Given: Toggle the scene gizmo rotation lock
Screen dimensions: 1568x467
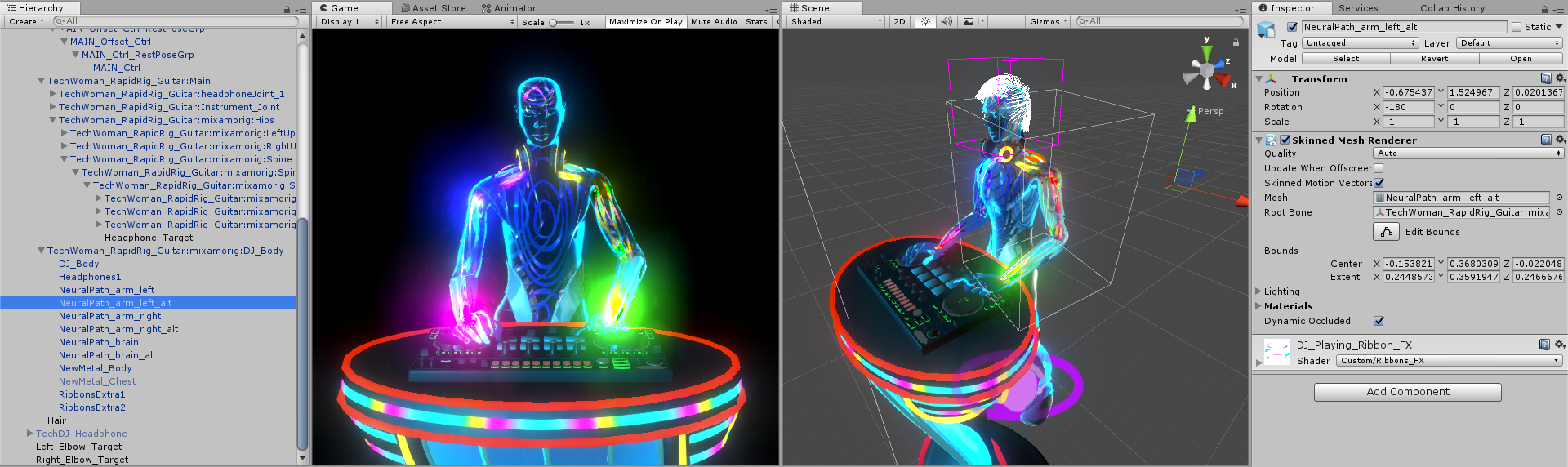Looking at the screenshot, I should (x=1236, y=42).
